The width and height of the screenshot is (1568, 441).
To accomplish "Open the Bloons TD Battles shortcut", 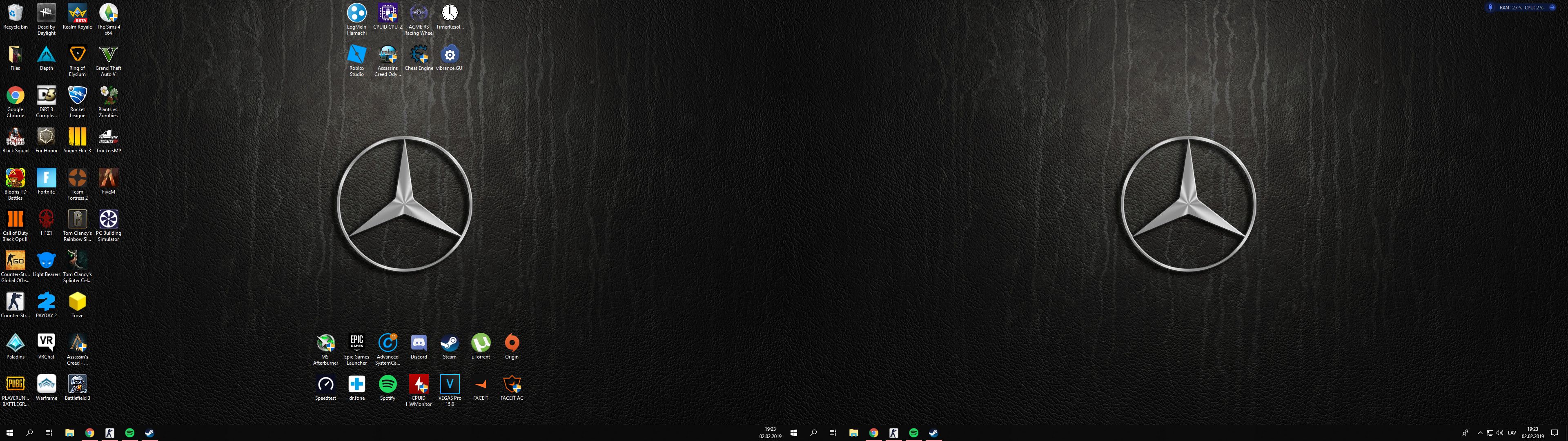I will 15,185.
